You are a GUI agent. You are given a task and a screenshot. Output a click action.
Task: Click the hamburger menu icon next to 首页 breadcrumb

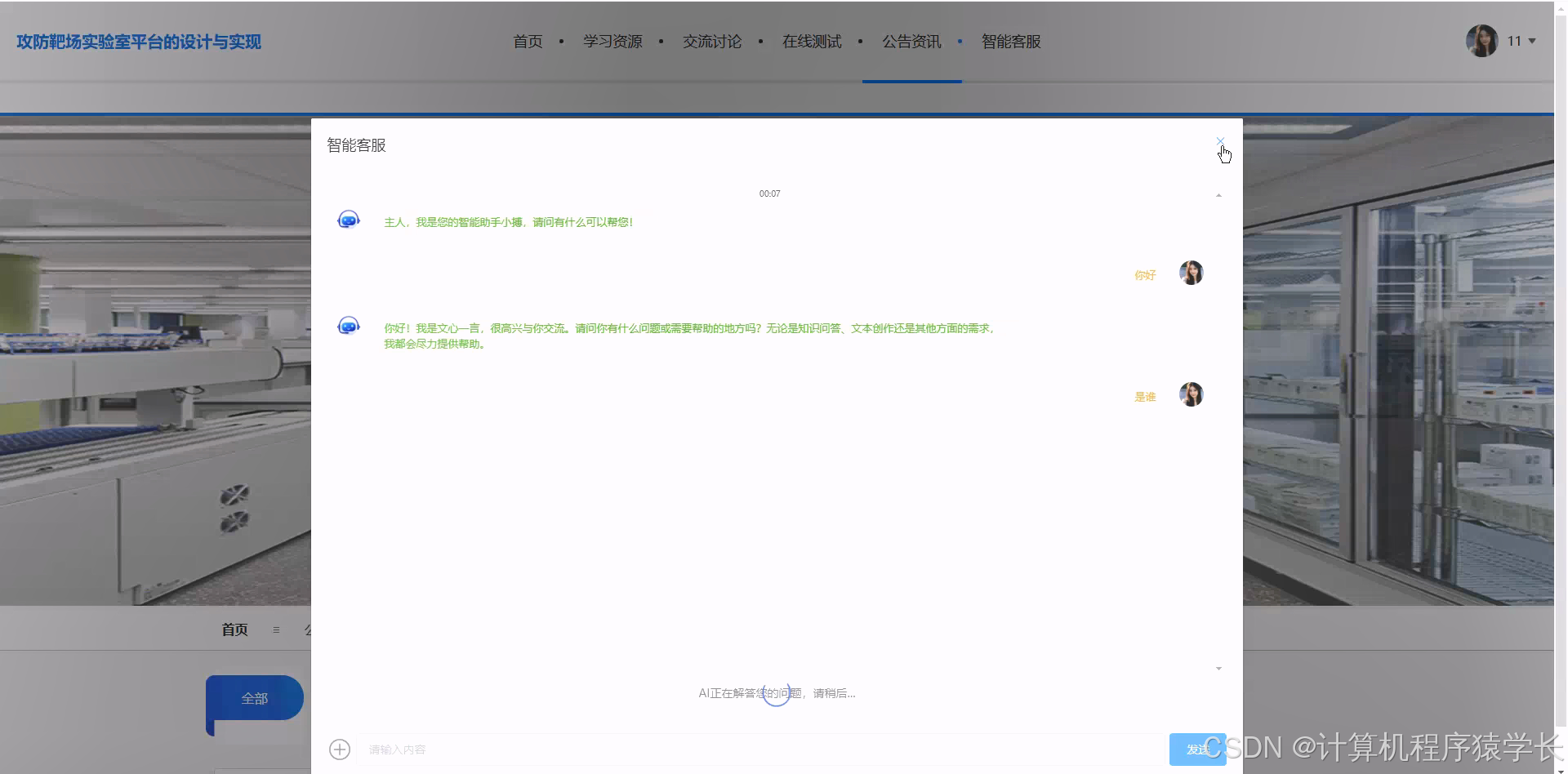(276, 629)
